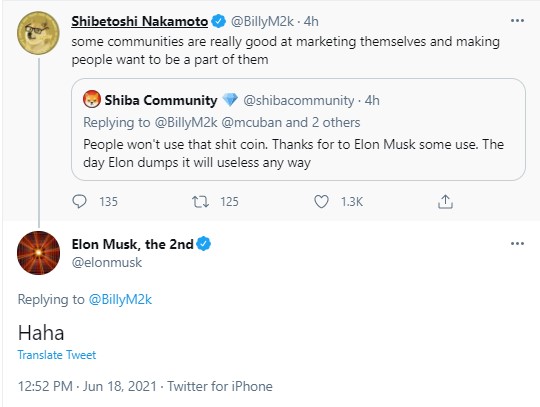Open Elon Musk's profile picture

point(38,253)
